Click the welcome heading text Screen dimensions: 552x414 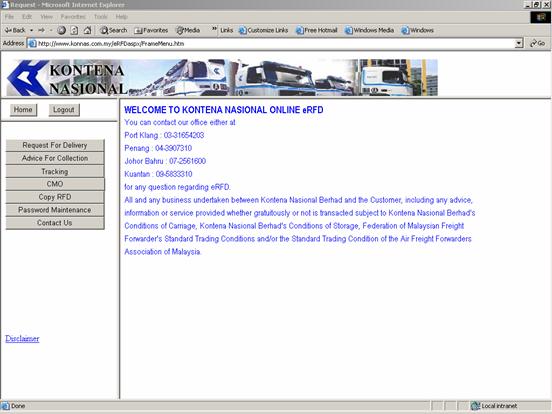[224, 110]
